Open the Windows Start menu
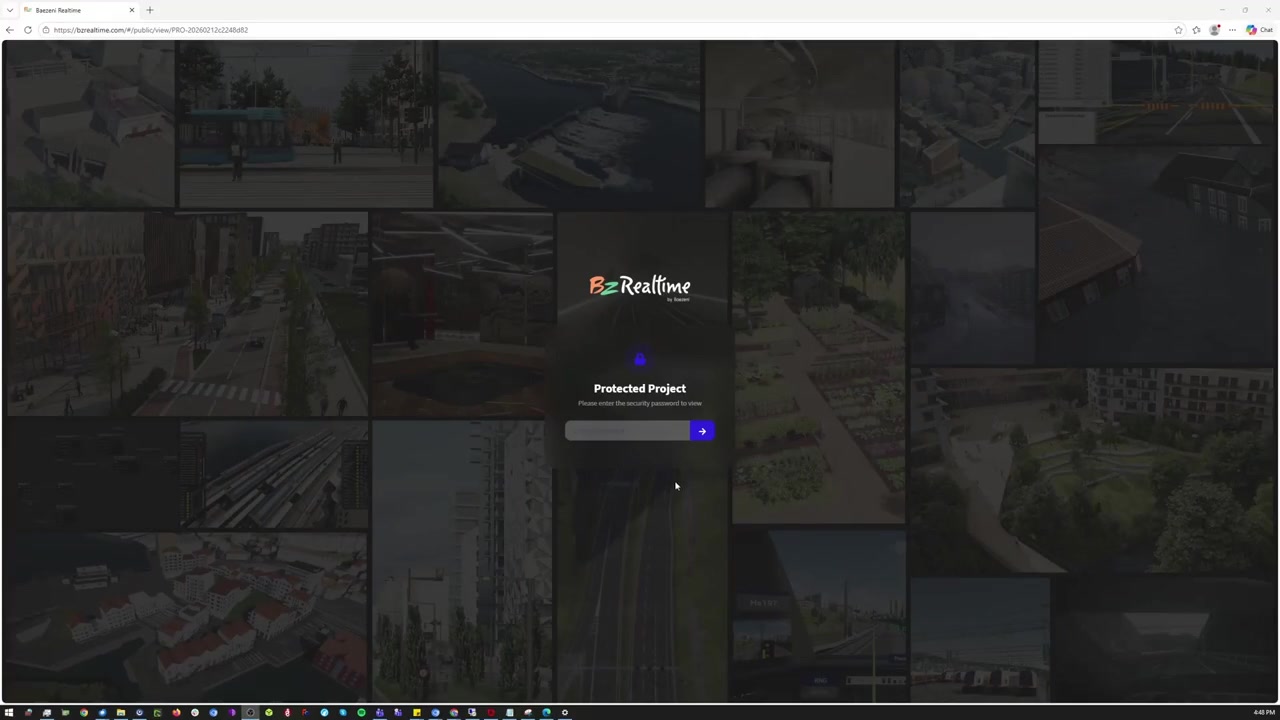 [x=8, y=713]
